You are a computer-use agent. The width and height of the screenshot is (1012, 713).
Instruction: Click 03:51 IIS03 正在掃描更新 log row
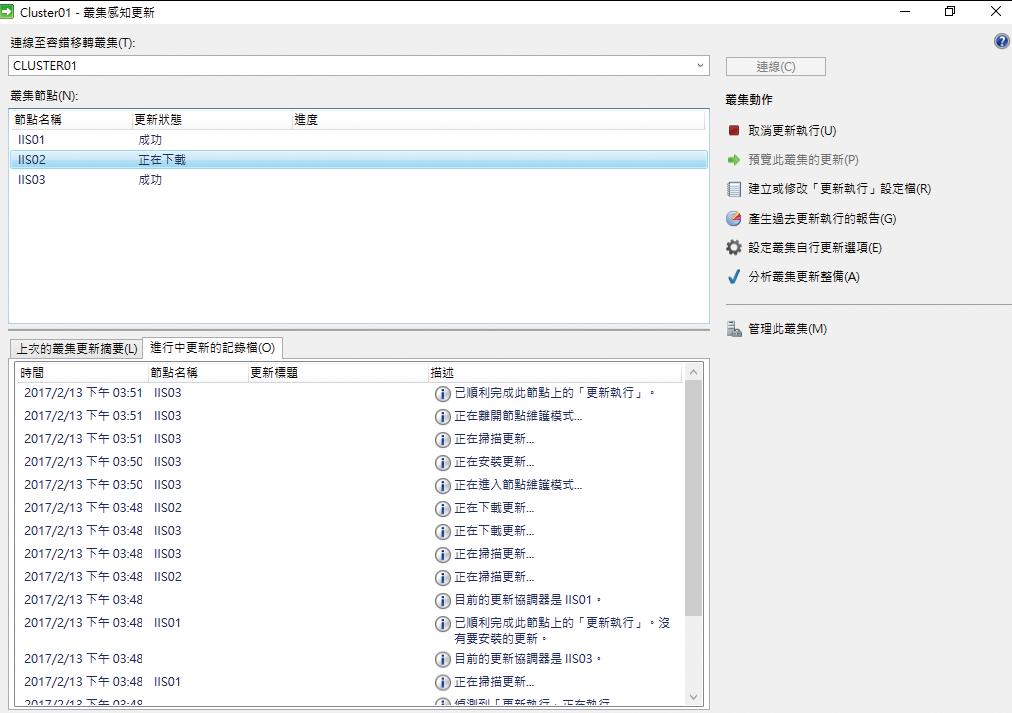tap(349, 439)
